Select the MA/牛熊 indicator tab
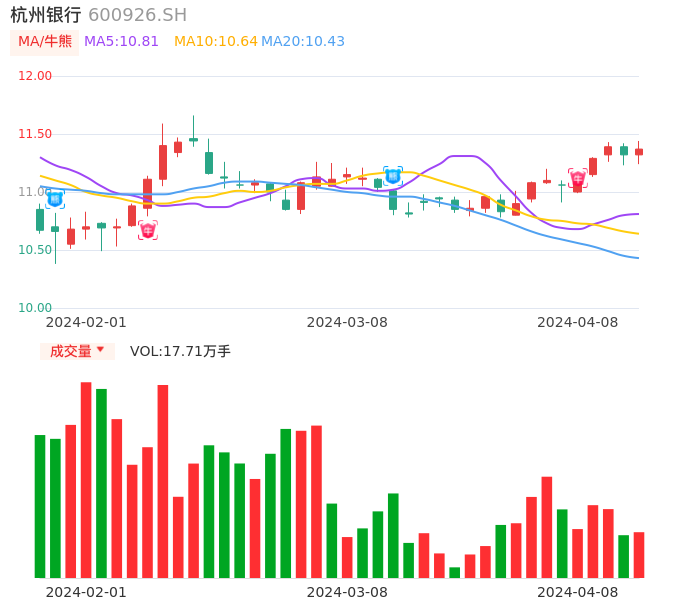 point(45,42)
